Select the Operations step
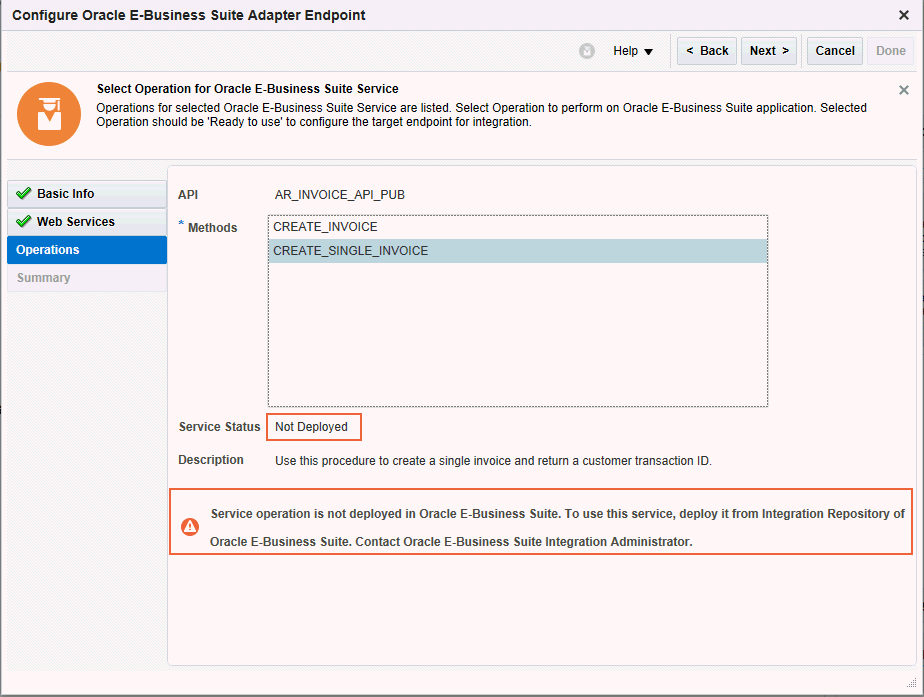Image resolution: width=924 pixels, height=697 pixels. click(87, 250)
